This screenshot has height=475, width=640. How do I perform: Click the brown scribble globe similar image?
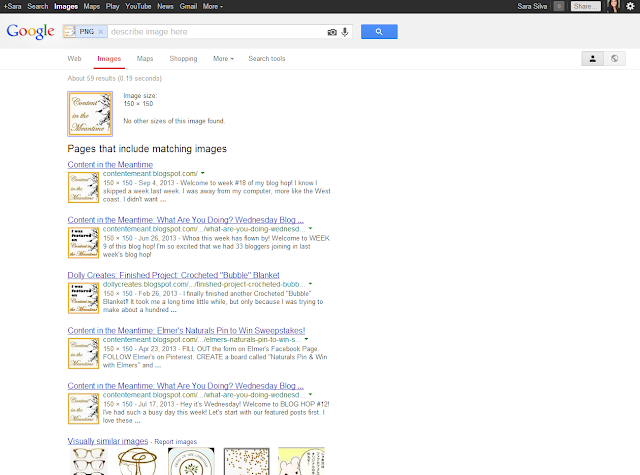138,461
